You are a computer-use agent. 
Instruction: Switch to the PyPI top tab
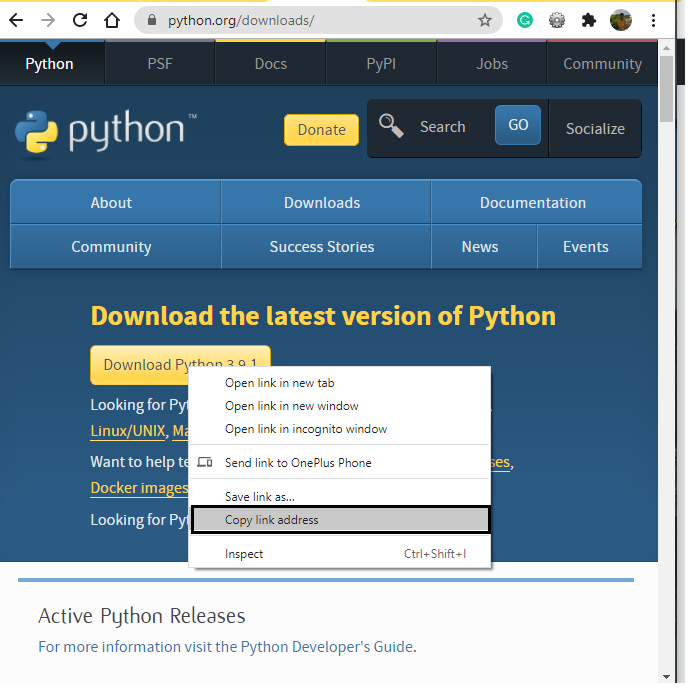381,64
